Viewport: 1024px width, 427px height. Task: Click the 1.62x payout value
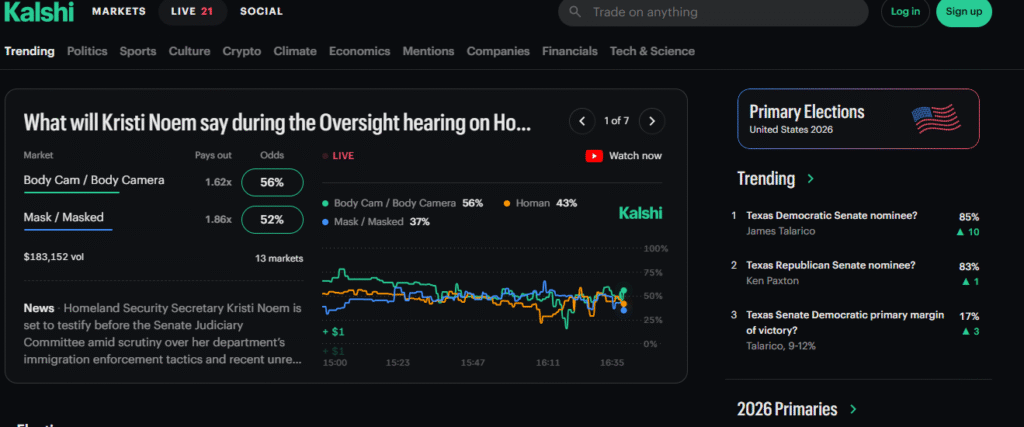coord(218,183)
